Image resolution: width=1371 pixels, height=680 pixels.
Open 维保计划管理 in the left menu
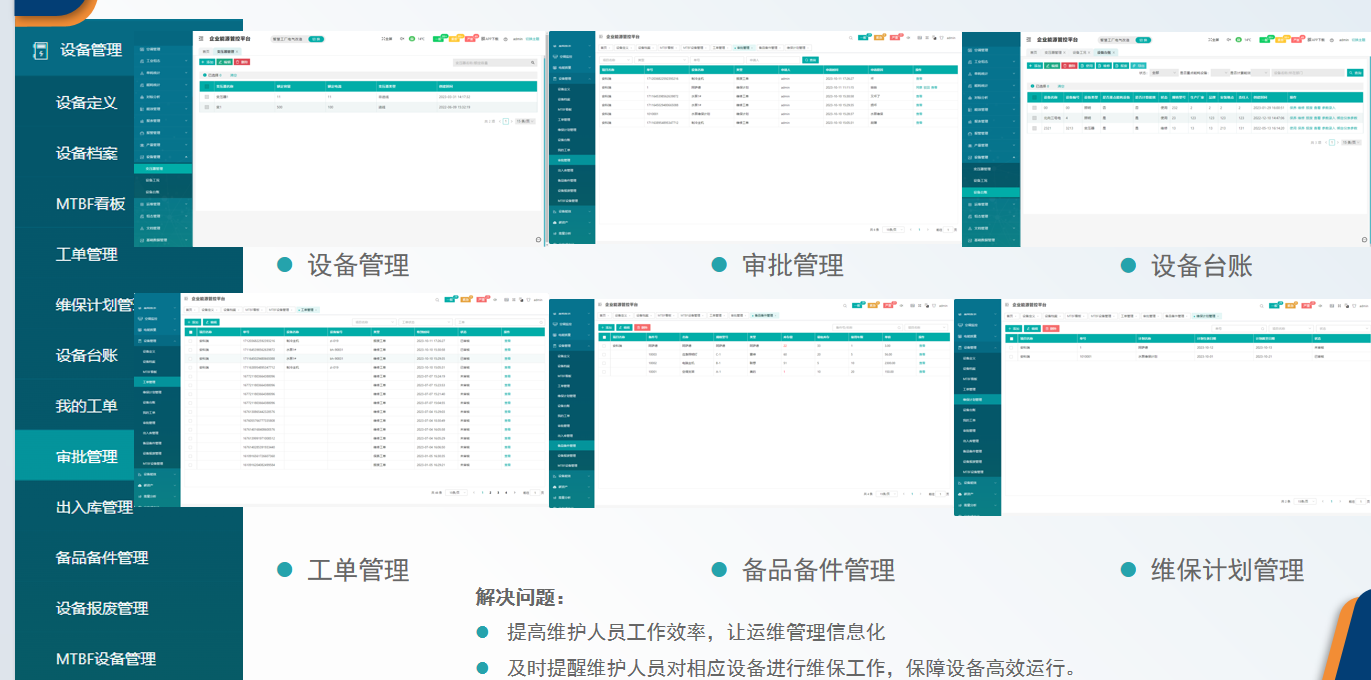pyautogui.click(x=95, y=305)
